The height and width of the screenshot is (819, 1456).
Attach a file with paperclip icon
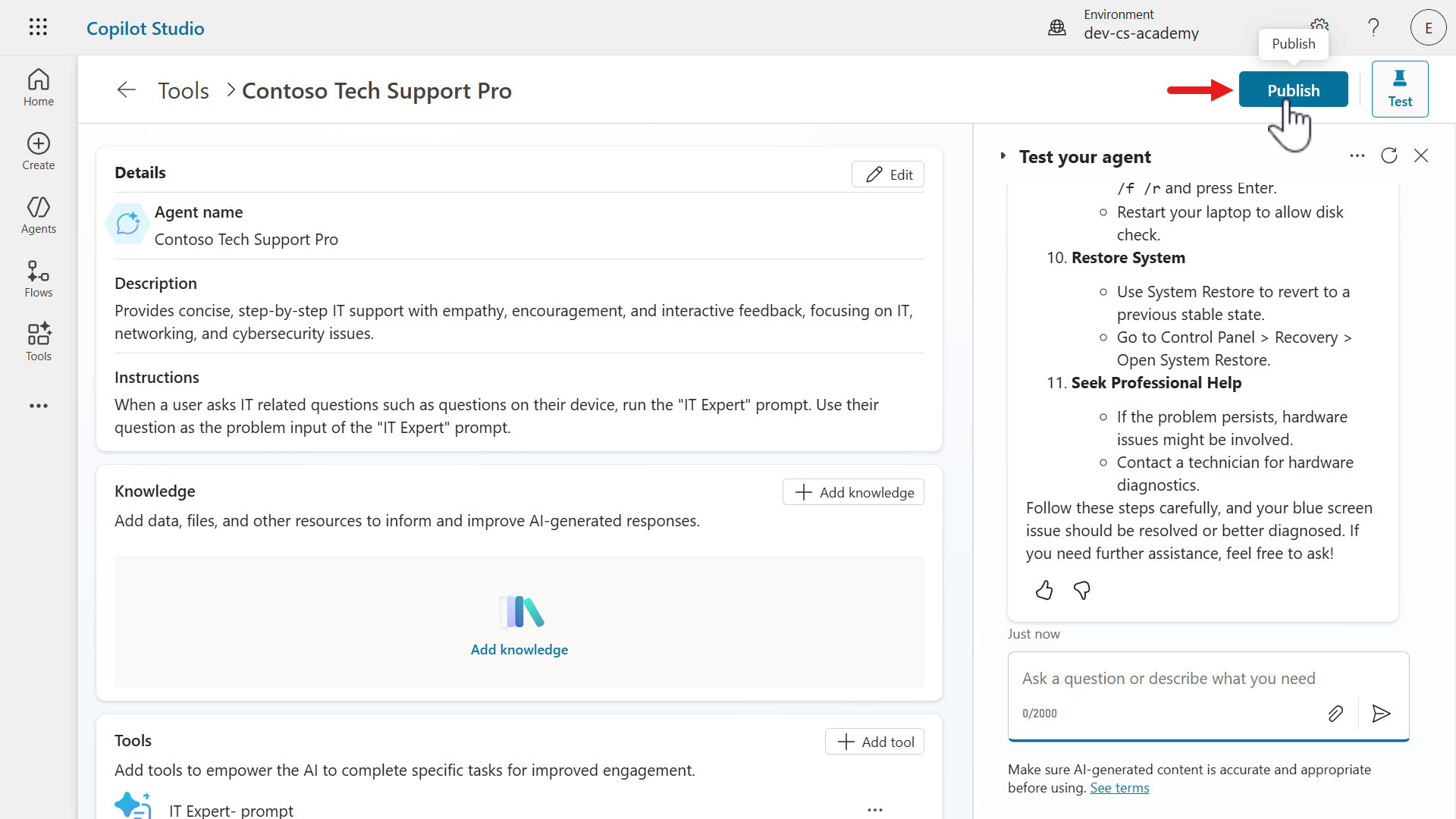(1335, 714)
